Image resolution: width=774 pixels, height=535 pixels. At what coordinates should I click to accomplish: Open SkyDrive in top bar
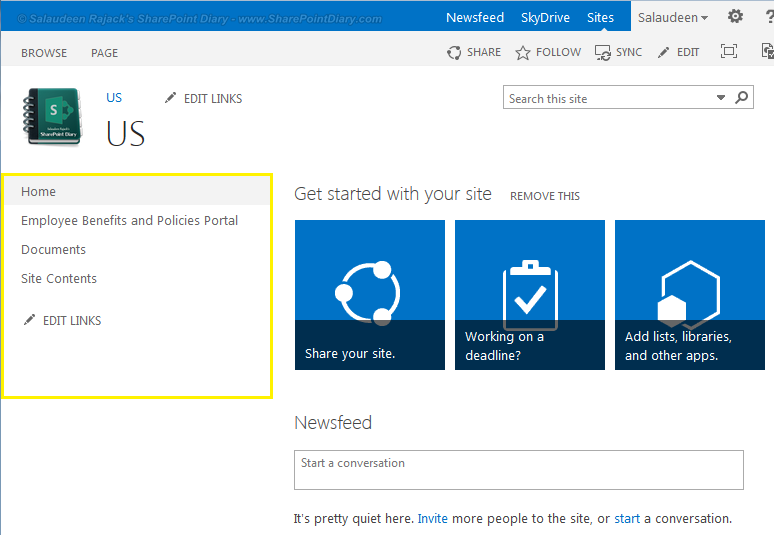[x=545, y=18]
